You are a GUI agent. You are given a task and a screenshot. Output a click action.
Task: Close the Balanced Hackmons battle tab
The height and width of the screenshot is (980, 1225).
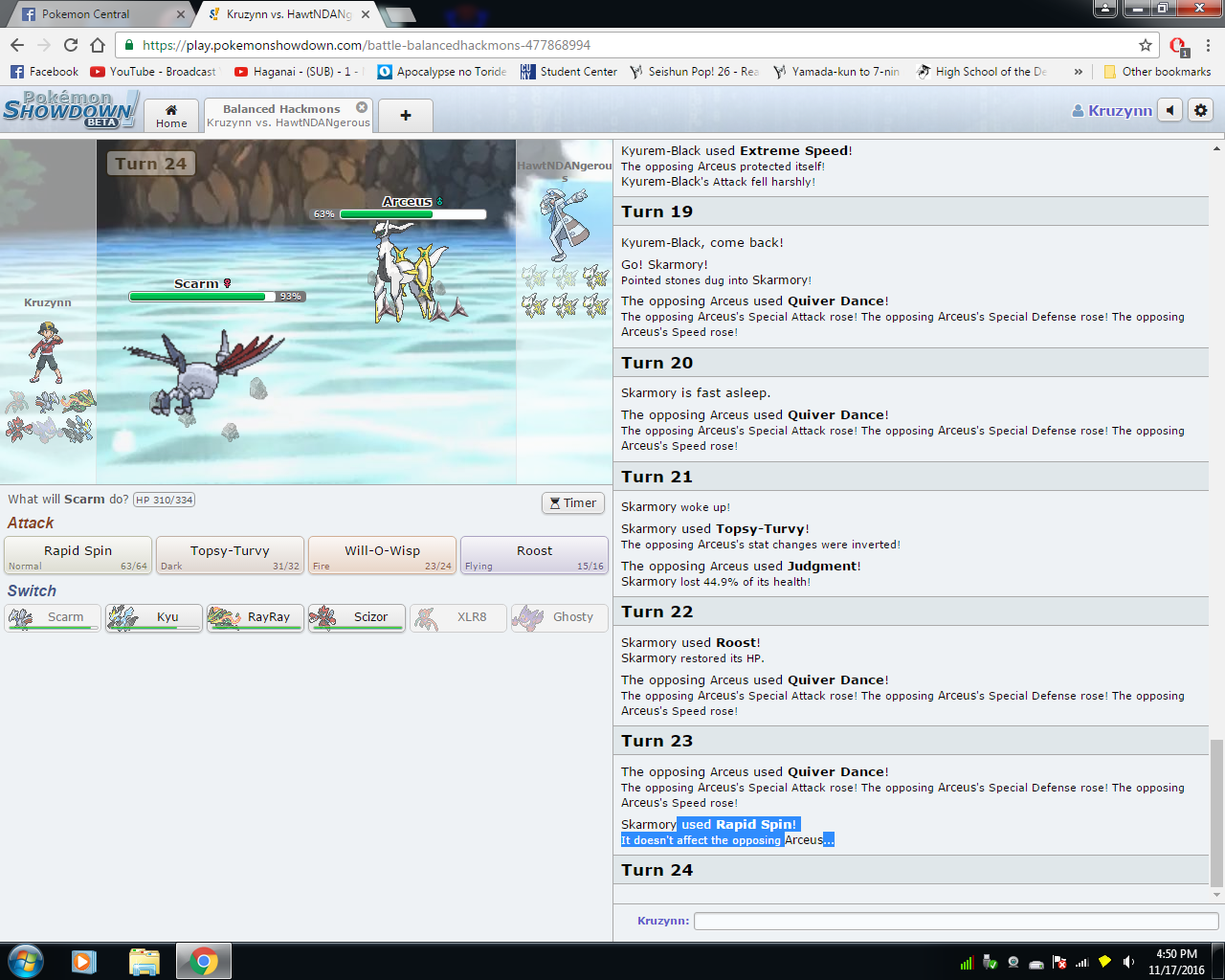click(x=362, y=107)
